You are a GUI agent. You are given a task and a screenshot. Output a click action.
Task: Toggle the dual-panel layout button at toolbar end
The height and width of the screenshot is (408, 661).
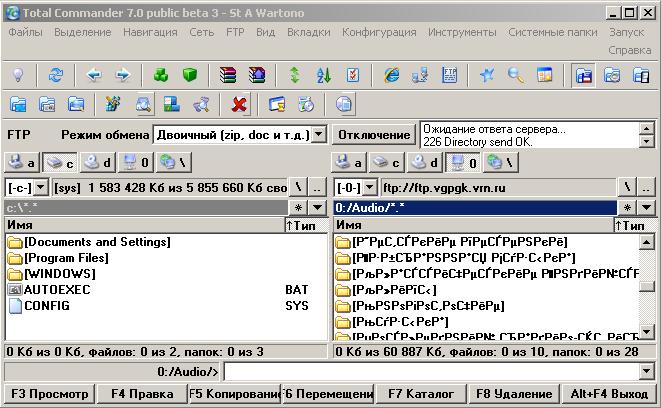(x=641, y=75)
